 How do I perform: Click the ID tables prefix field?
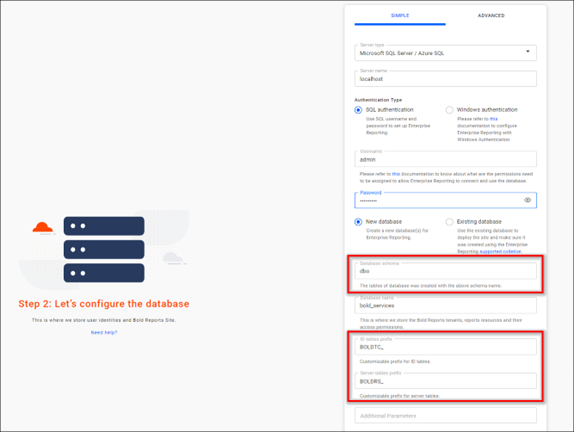pyautogui.click(x=446, y=347)
